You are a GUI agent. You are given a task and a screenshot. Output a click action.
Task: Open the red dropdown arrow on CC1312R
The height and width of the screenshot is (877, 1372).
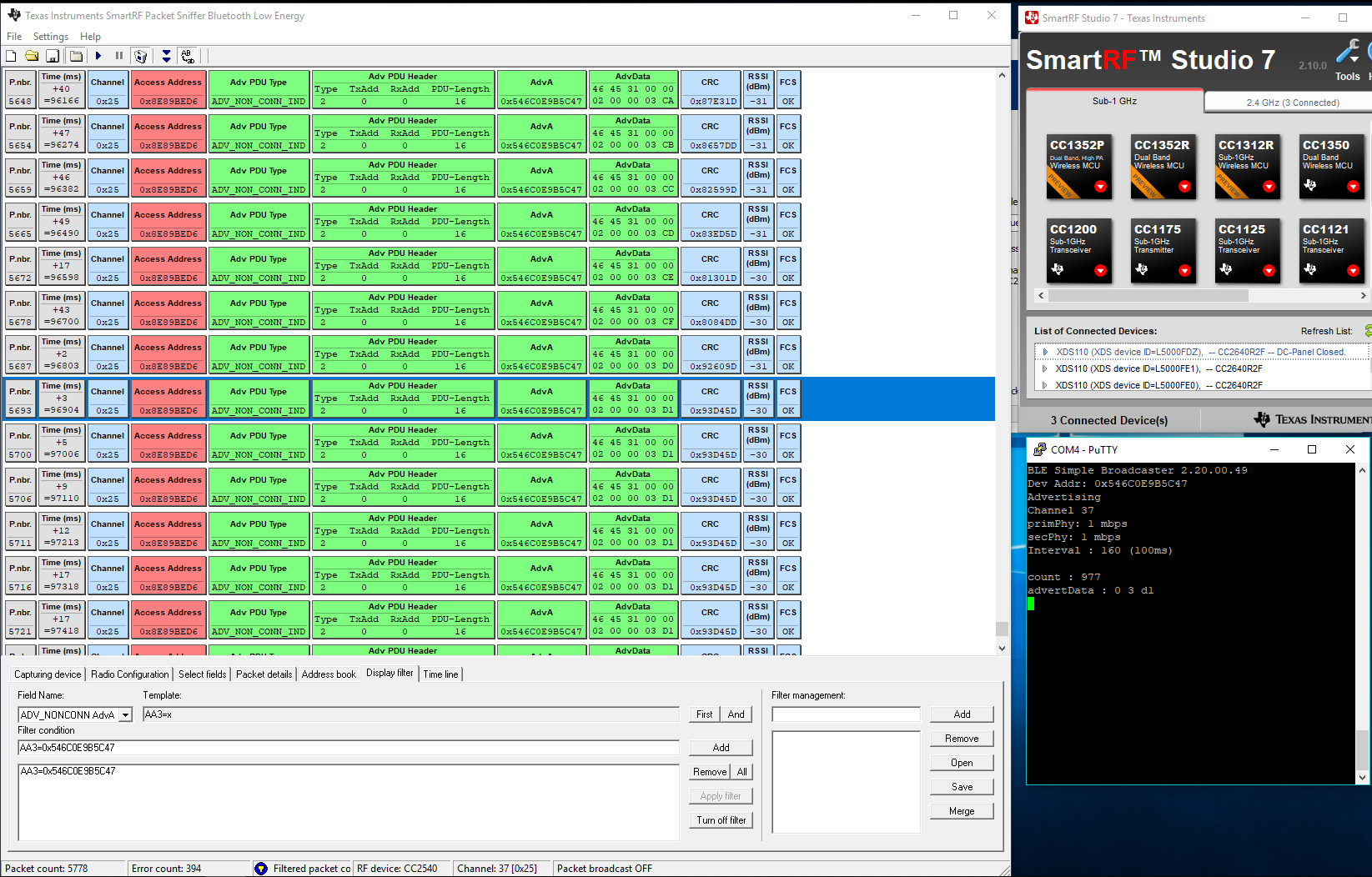1269,187
